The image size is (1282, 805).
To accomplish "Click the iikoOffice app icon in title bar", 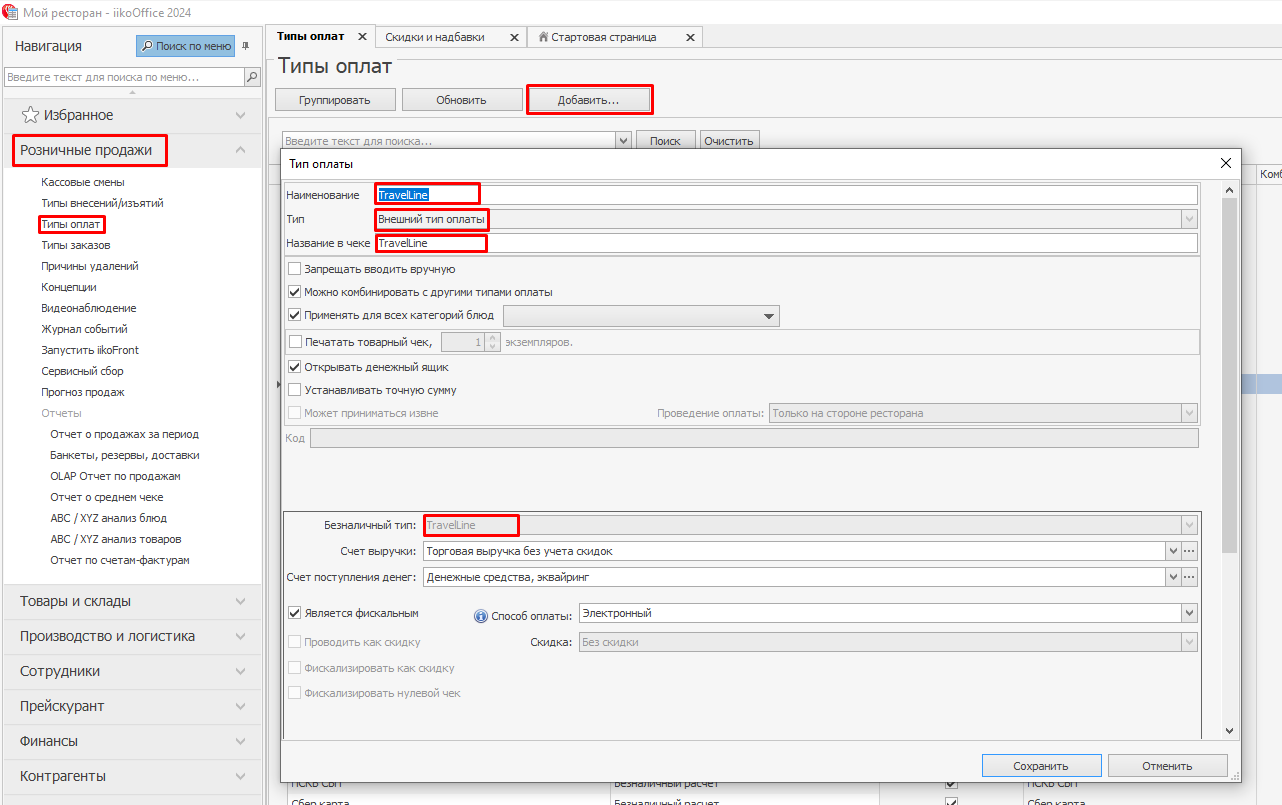I will [12, 12].
